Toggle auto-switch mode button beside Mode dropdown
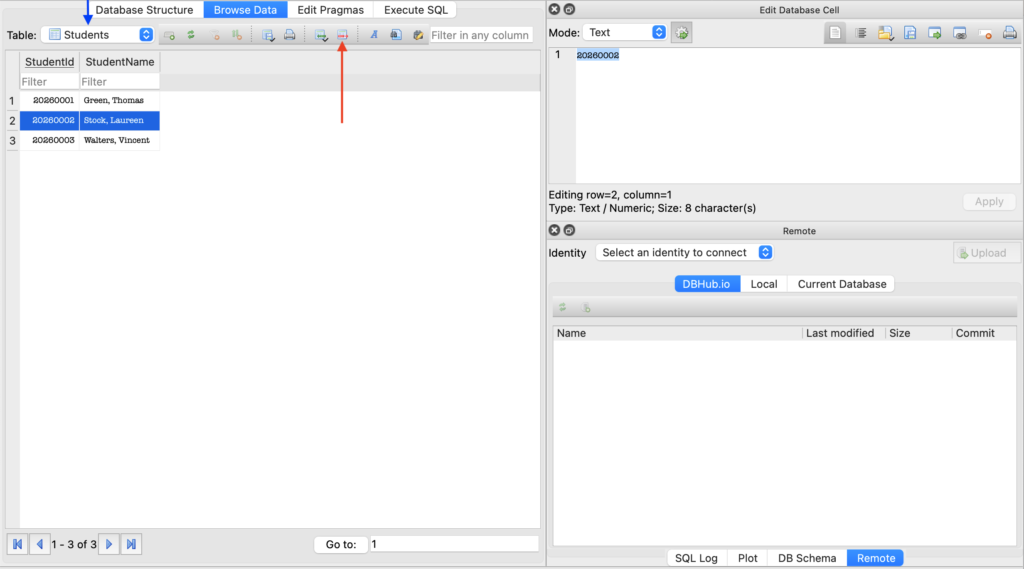The image size is (1024, 569). point(682,33)
